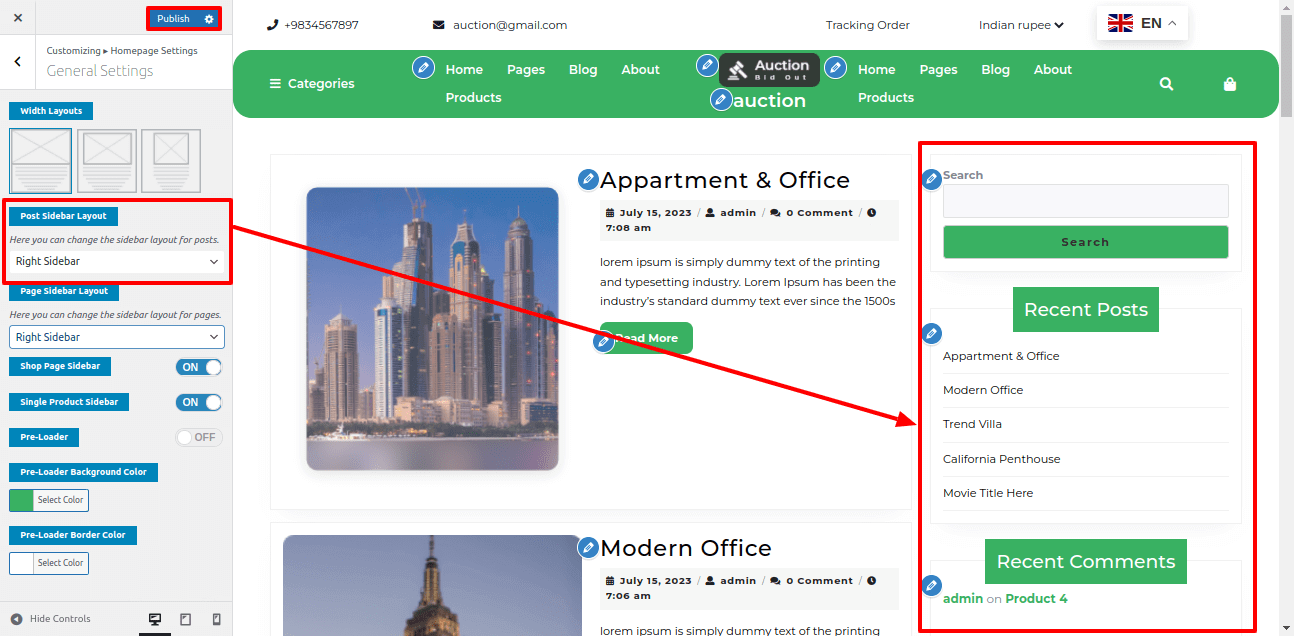Enable the Pre-Loader toggle

pyautogui.click(x=199, y=437)
